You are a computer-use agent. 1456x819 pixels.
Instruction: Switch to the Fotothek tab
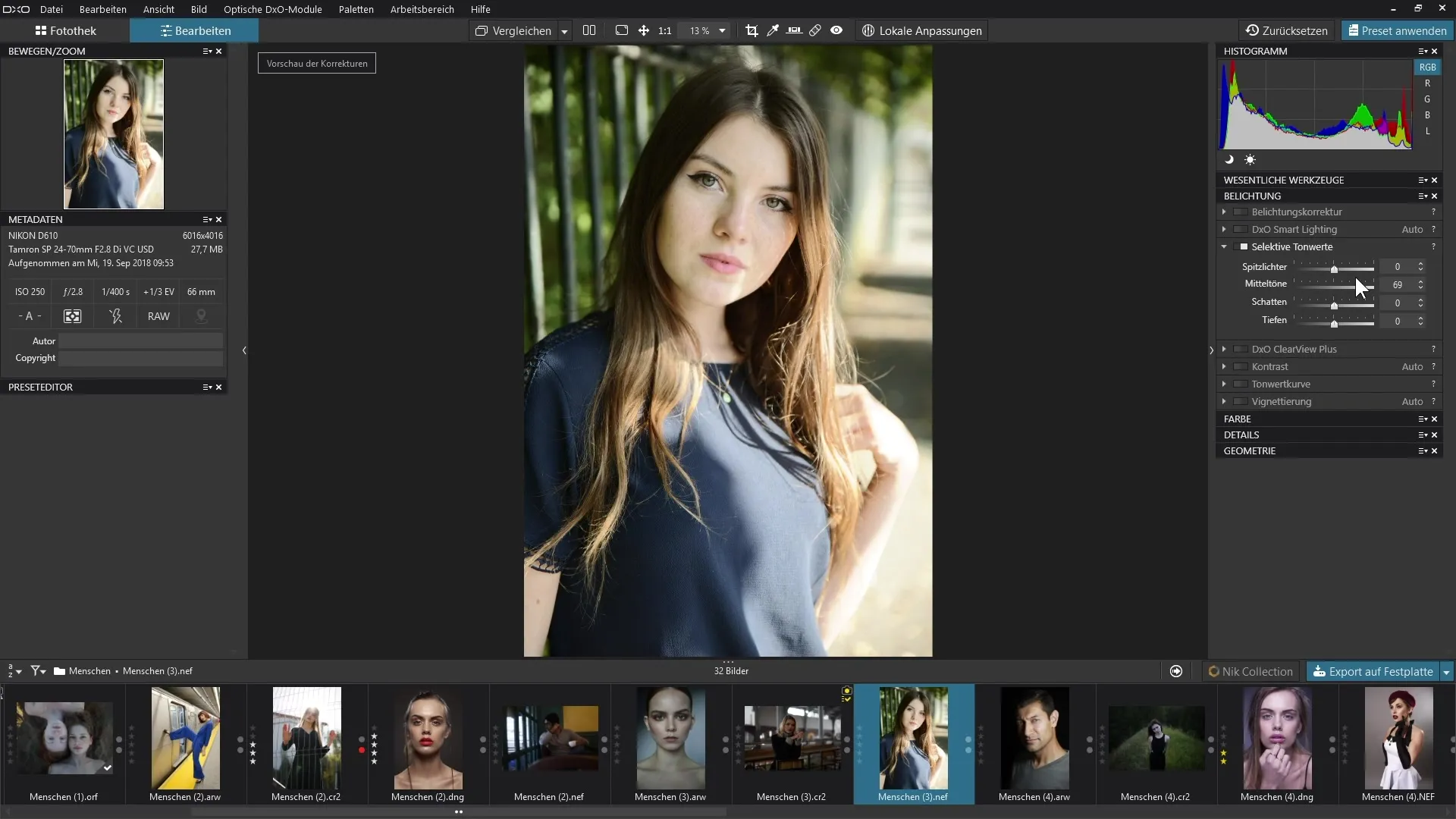65,31
